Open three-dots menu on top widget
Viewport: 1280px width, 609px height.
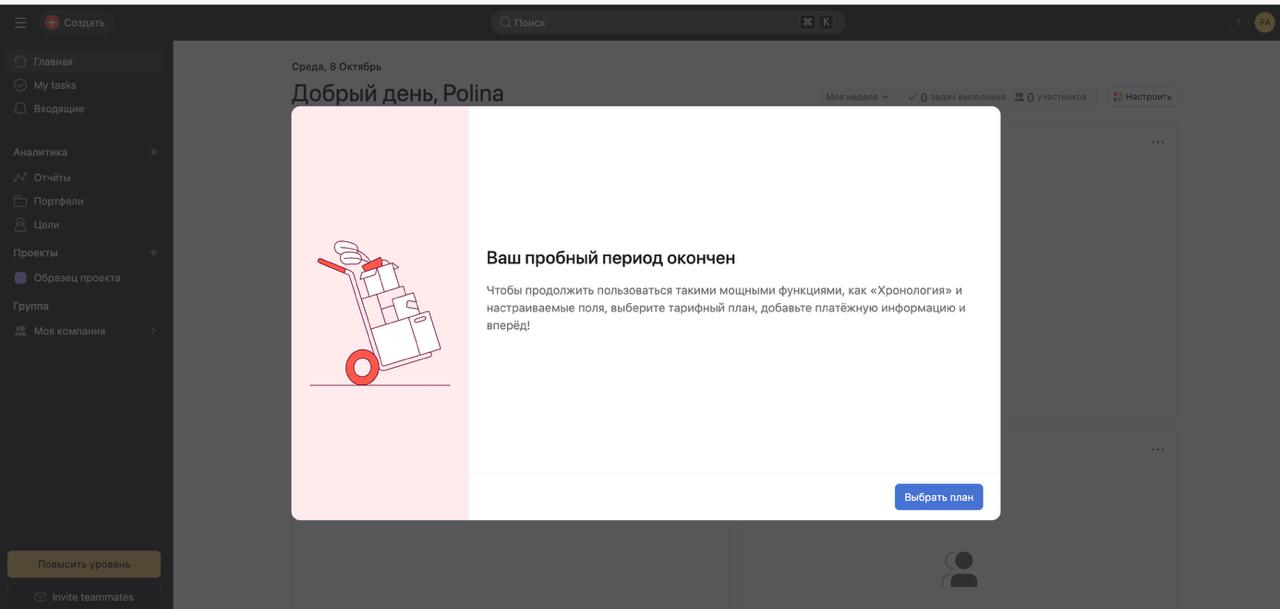(x=1157, y=142)
